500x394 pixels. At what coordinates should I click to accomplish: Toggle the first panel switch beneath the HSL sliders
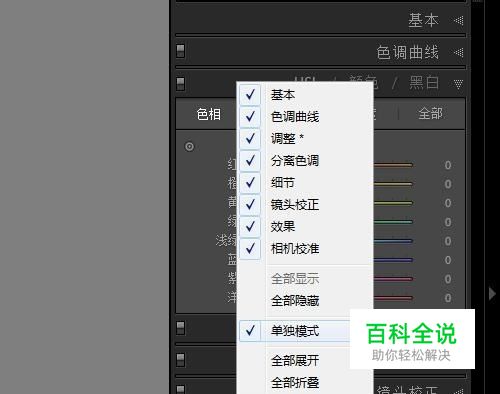click(x=180, y=328)
